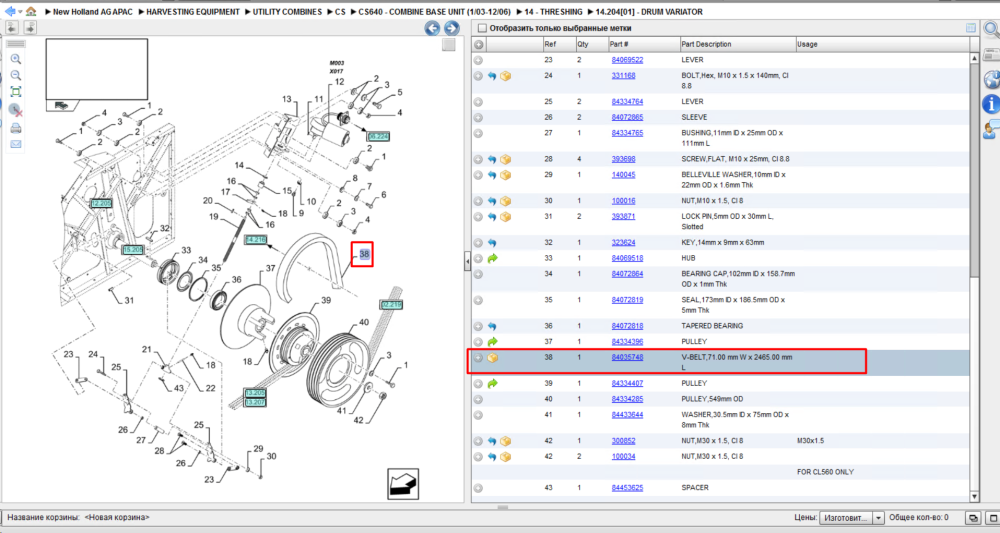Open part number link 100034
This screenshot has width=1000, height=533.
coord(623,456)
